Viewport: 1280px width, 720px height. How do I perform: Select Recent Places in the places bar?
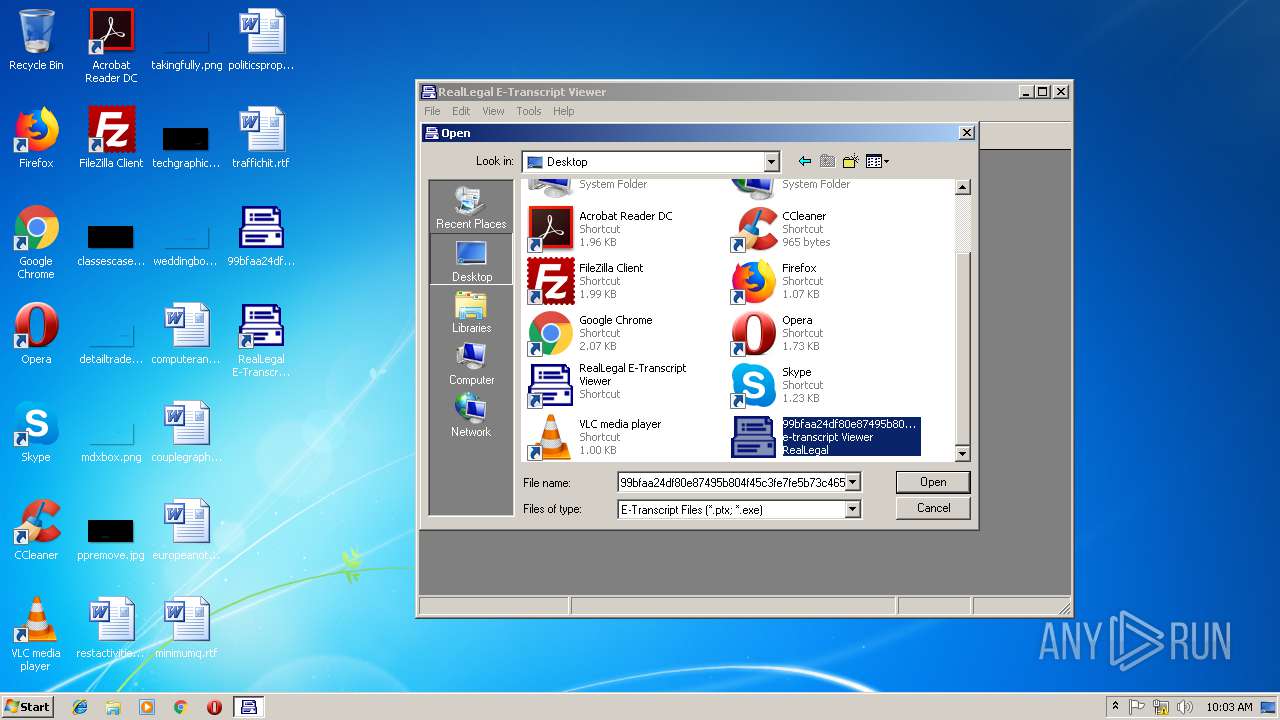tap(471, 206)
